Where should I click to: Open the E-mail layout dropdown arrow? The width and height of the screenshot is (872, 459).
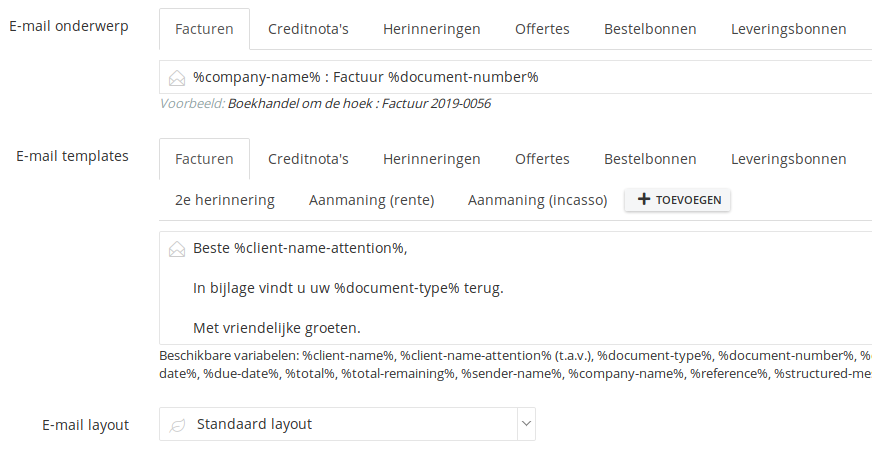(526, 424)
